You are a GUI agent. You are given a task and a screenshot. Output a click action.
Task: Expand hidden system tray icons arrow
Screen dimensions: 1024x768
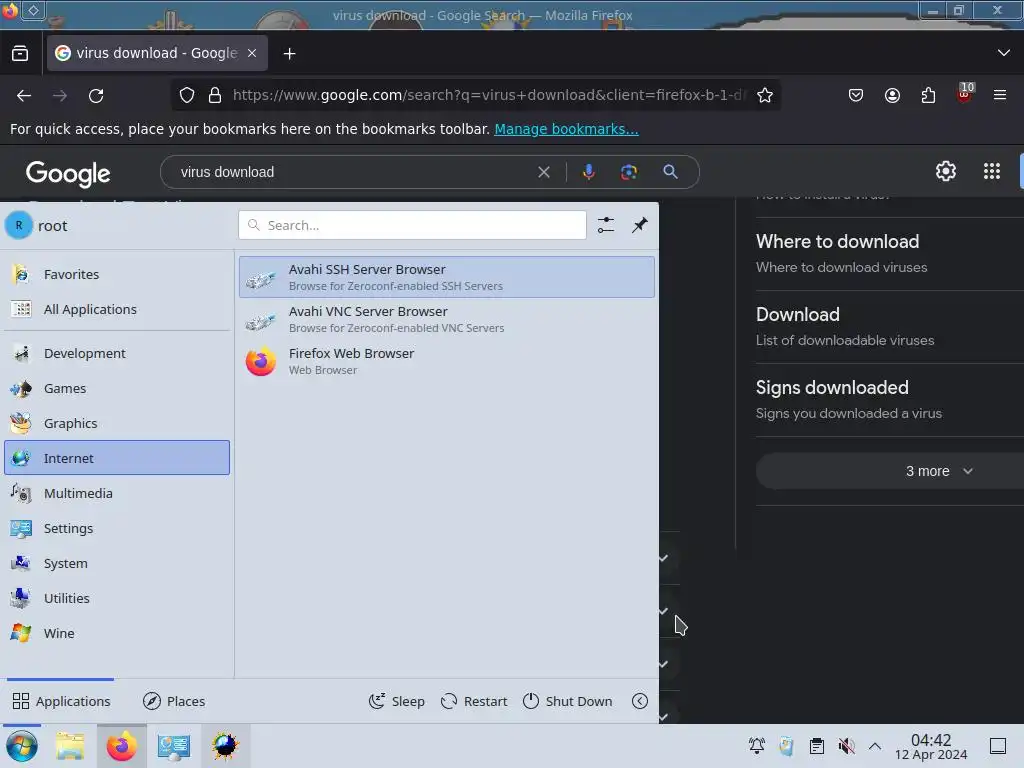(x=875, y=746)
